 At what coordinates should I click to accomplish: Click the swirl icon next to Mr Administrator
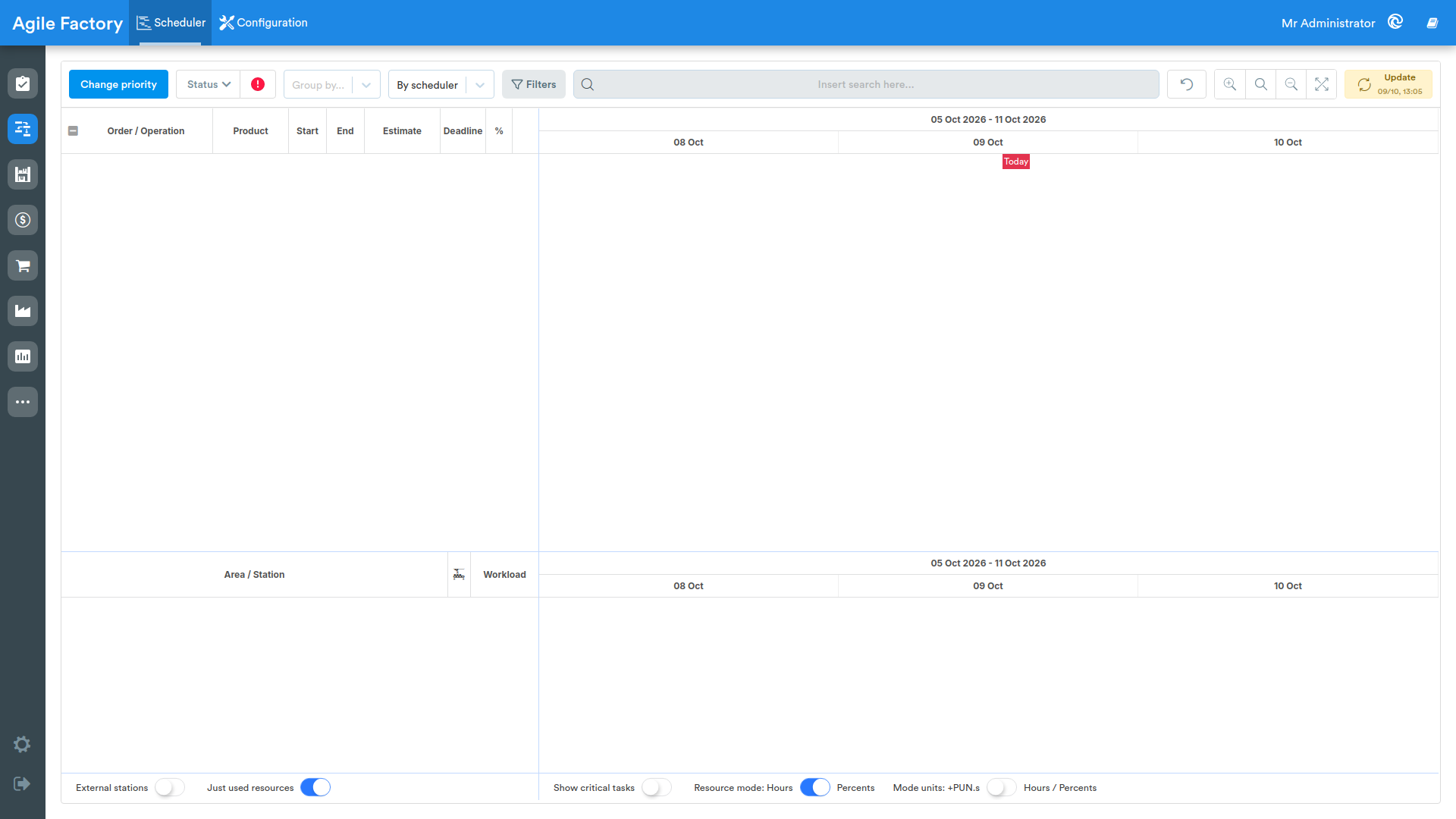click(x=1395, y=22)
